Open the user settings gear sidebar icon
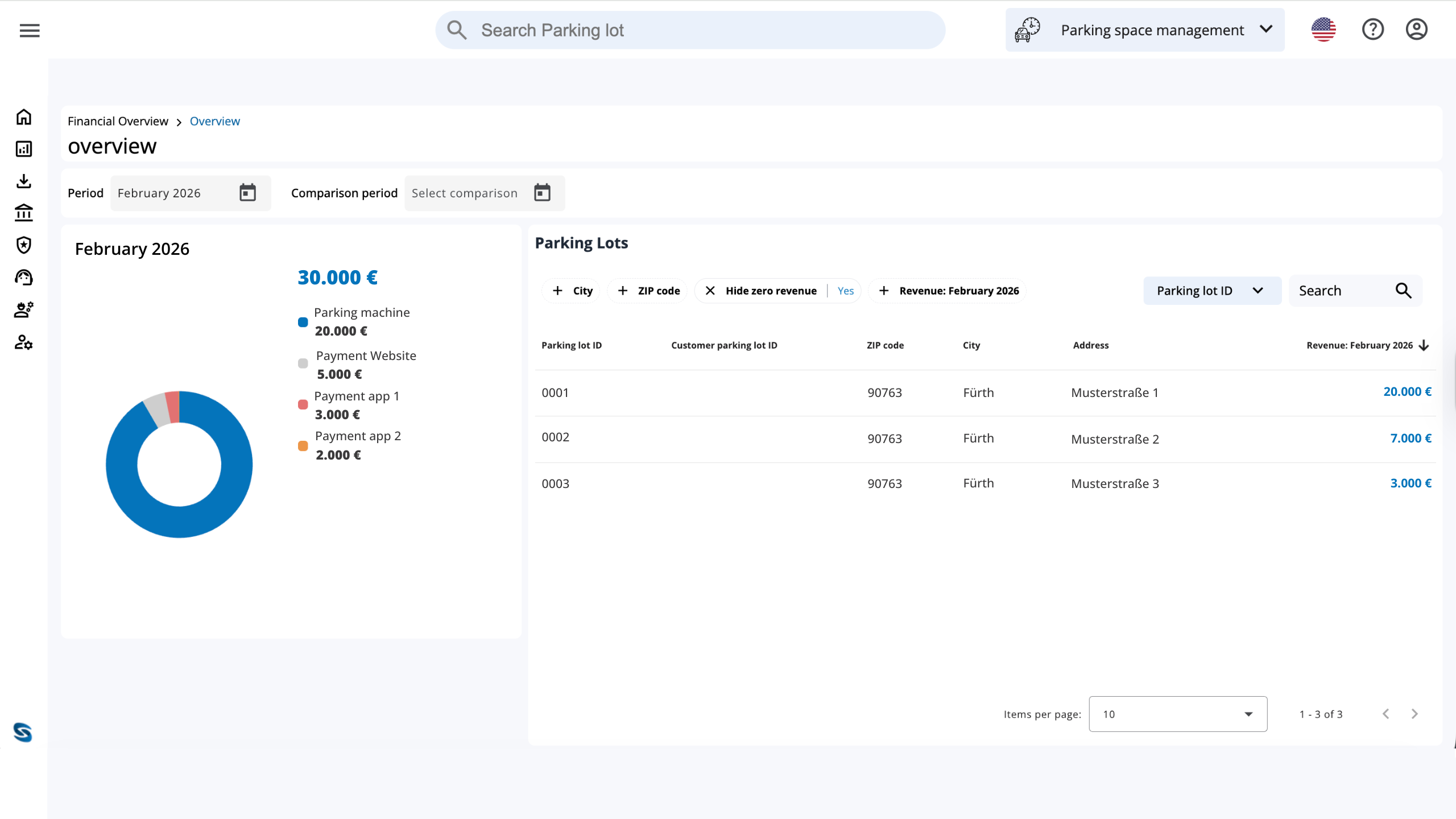Image resolution: width=1456 pixels, height=819 pixels. pos(24,342)
